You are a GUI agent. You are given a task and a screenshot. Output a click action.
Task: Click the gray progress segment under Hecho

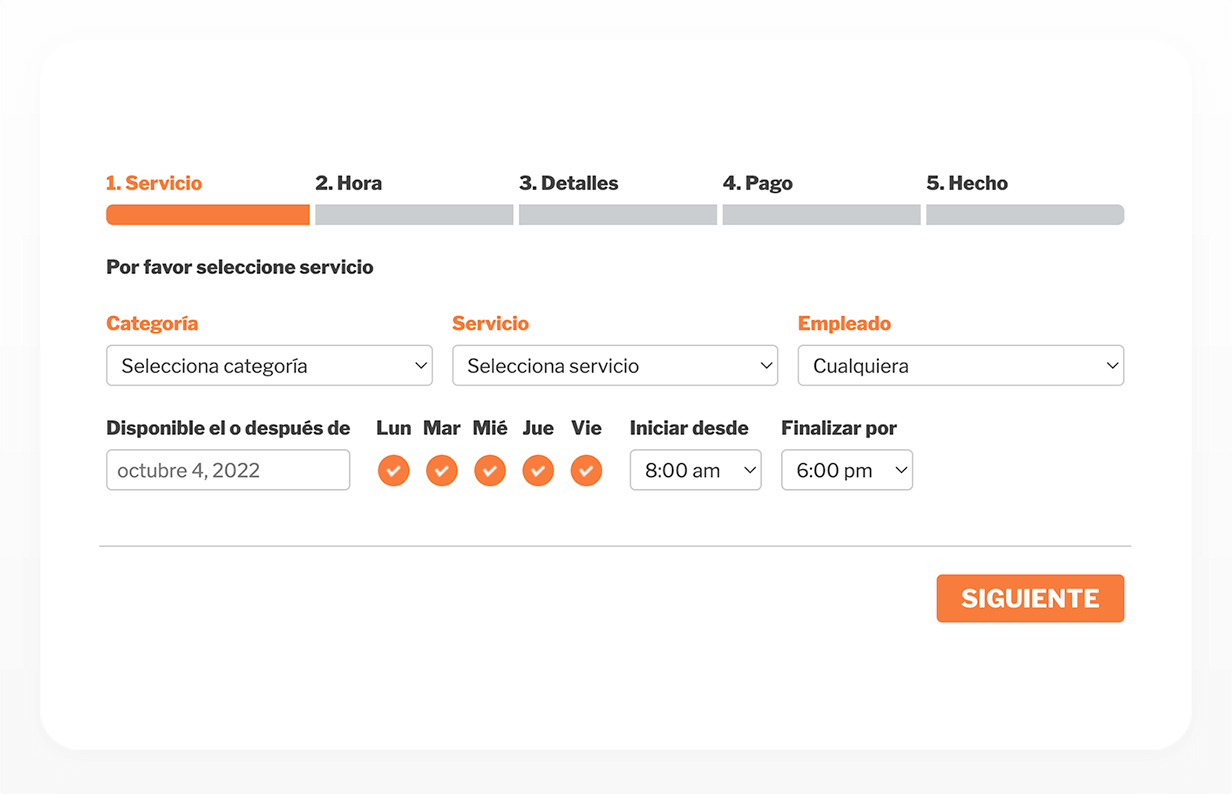(1025, 215)
